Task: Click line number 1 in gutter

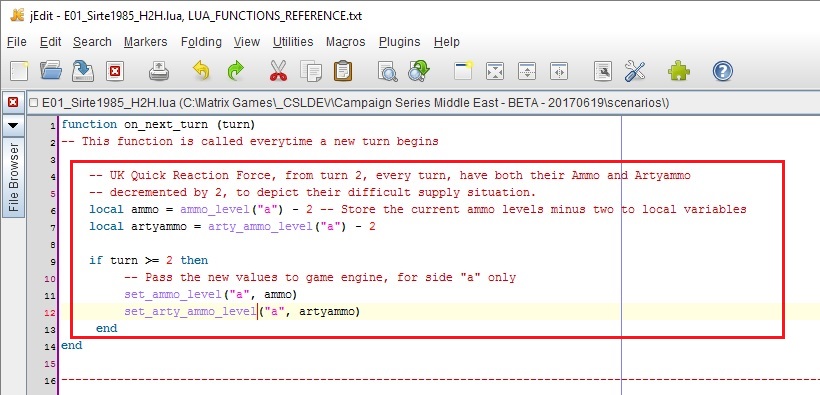Action: point(53,126)
